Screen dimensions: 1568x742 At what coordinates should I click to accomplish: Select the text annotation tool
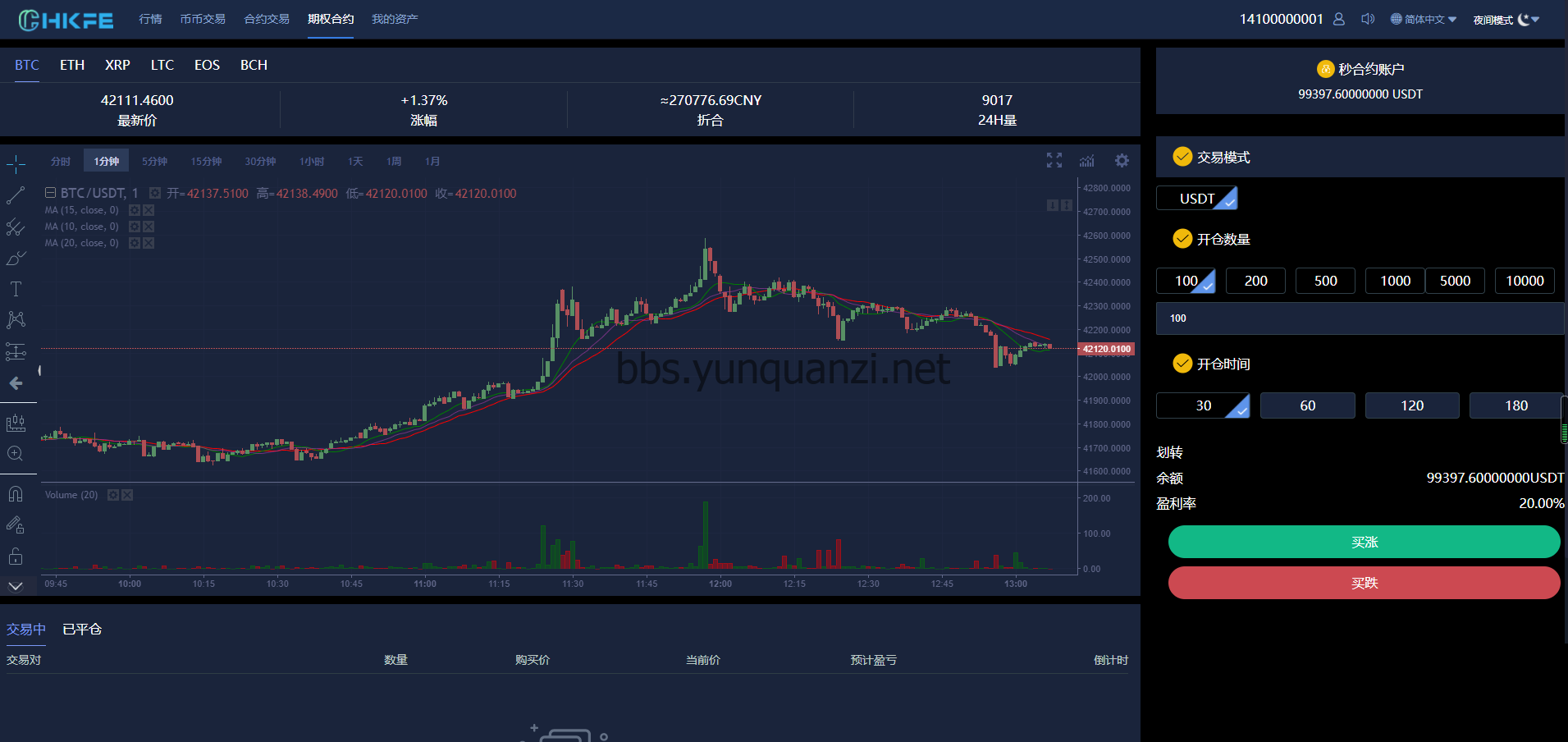pos(16,289)
